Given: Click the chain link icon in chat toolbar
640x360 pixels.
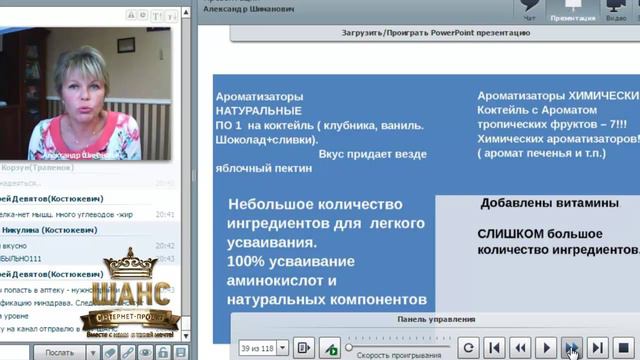Looking at the screenshot, I should click(127, 353).
